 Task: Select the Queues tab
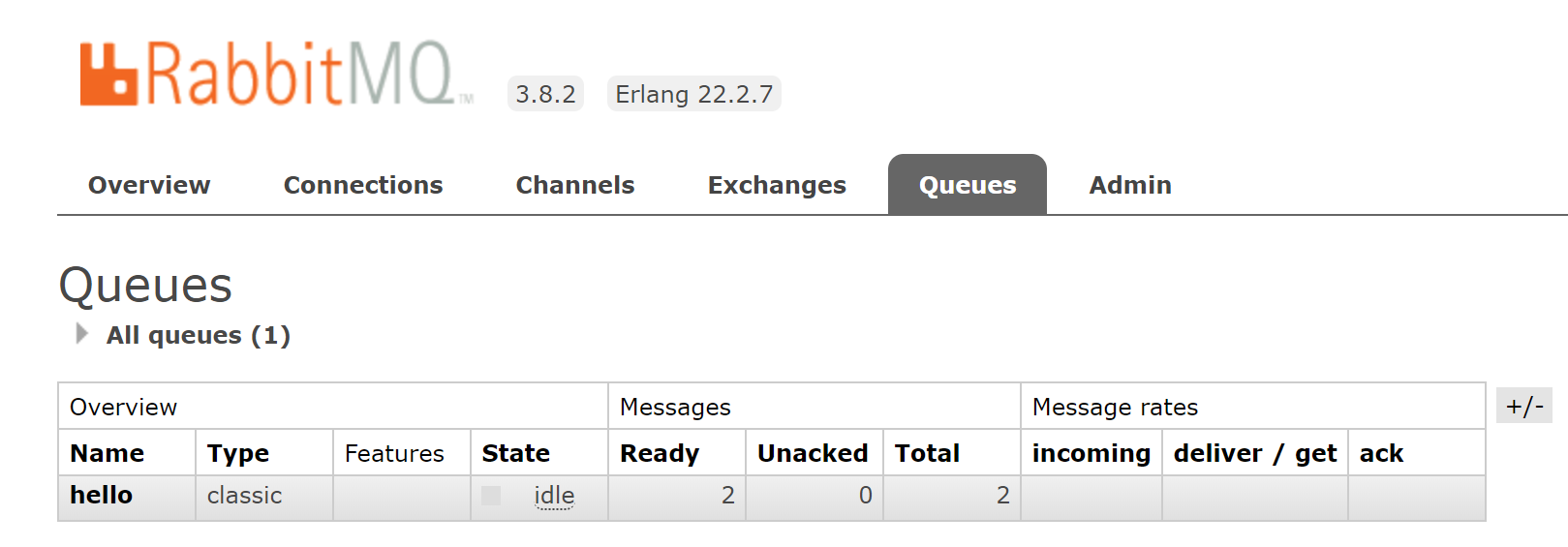tap(968, 185)
